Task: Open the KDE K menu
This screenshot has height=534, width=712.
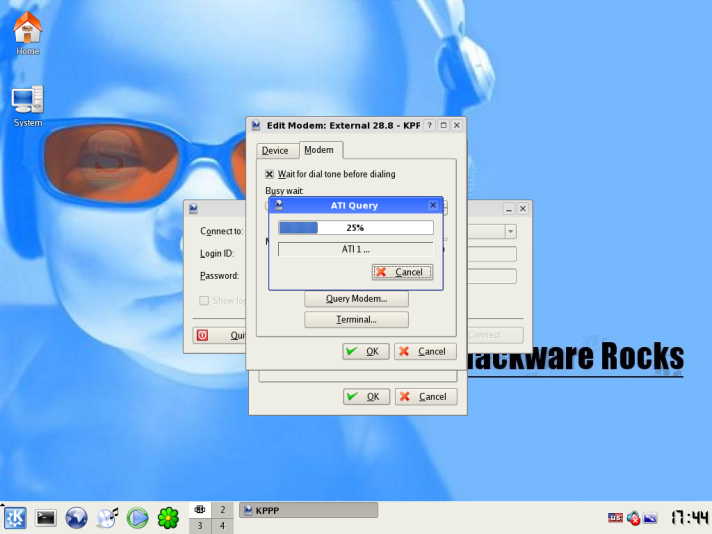Action: tap(15, 518)
